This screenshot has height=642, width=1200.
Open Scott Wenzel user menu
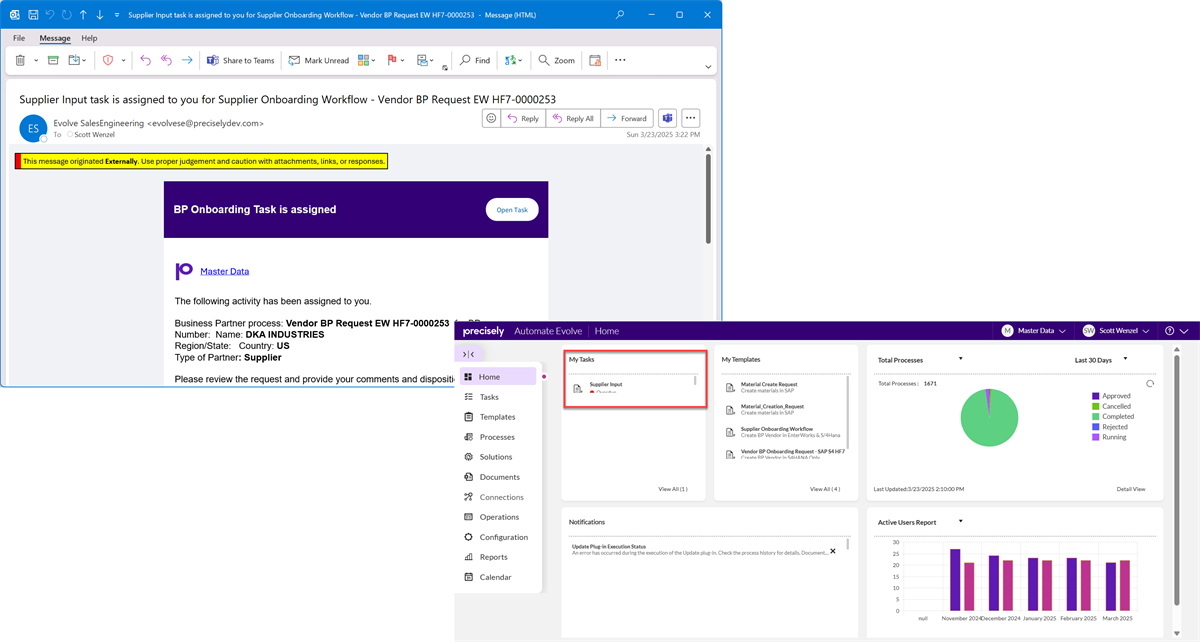pos(1115,331)
